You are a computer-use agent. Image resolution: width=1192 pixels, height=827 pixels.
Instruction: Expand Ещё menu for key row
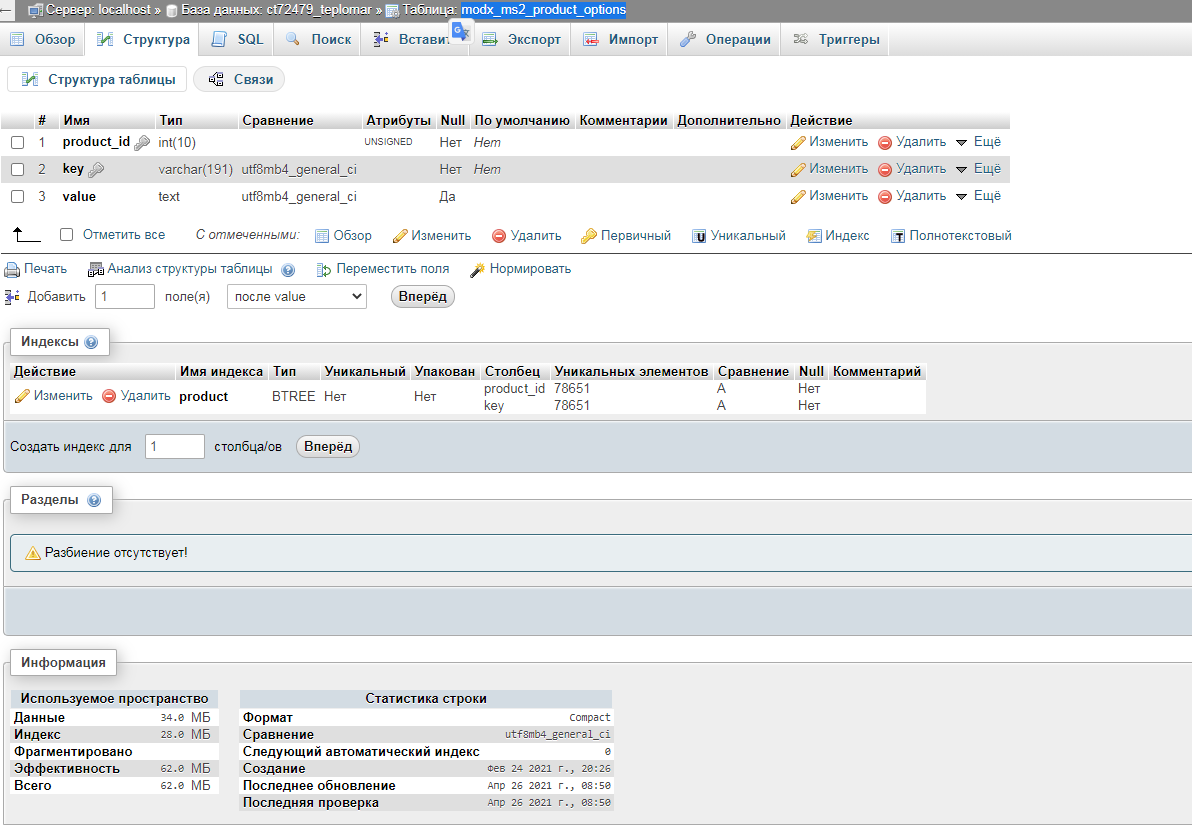click(978, 169)
